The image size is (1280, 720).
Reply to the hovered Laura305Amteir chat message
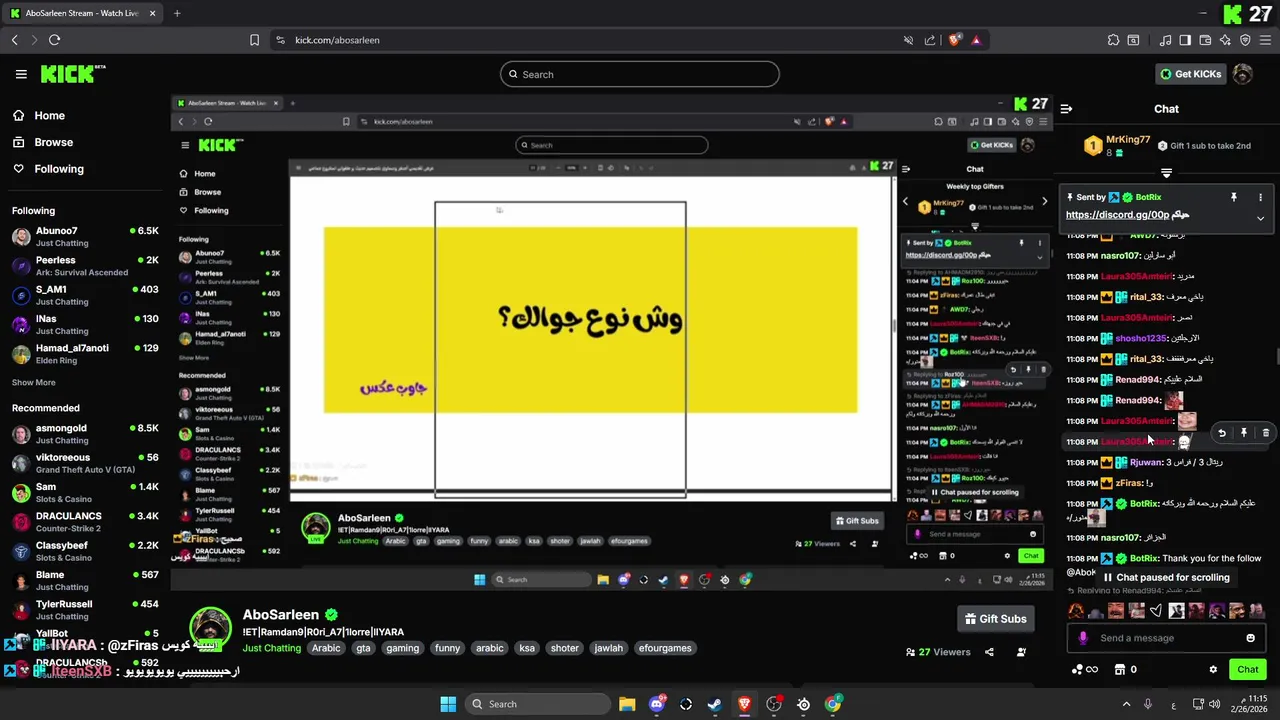(x=1221, y=433)
